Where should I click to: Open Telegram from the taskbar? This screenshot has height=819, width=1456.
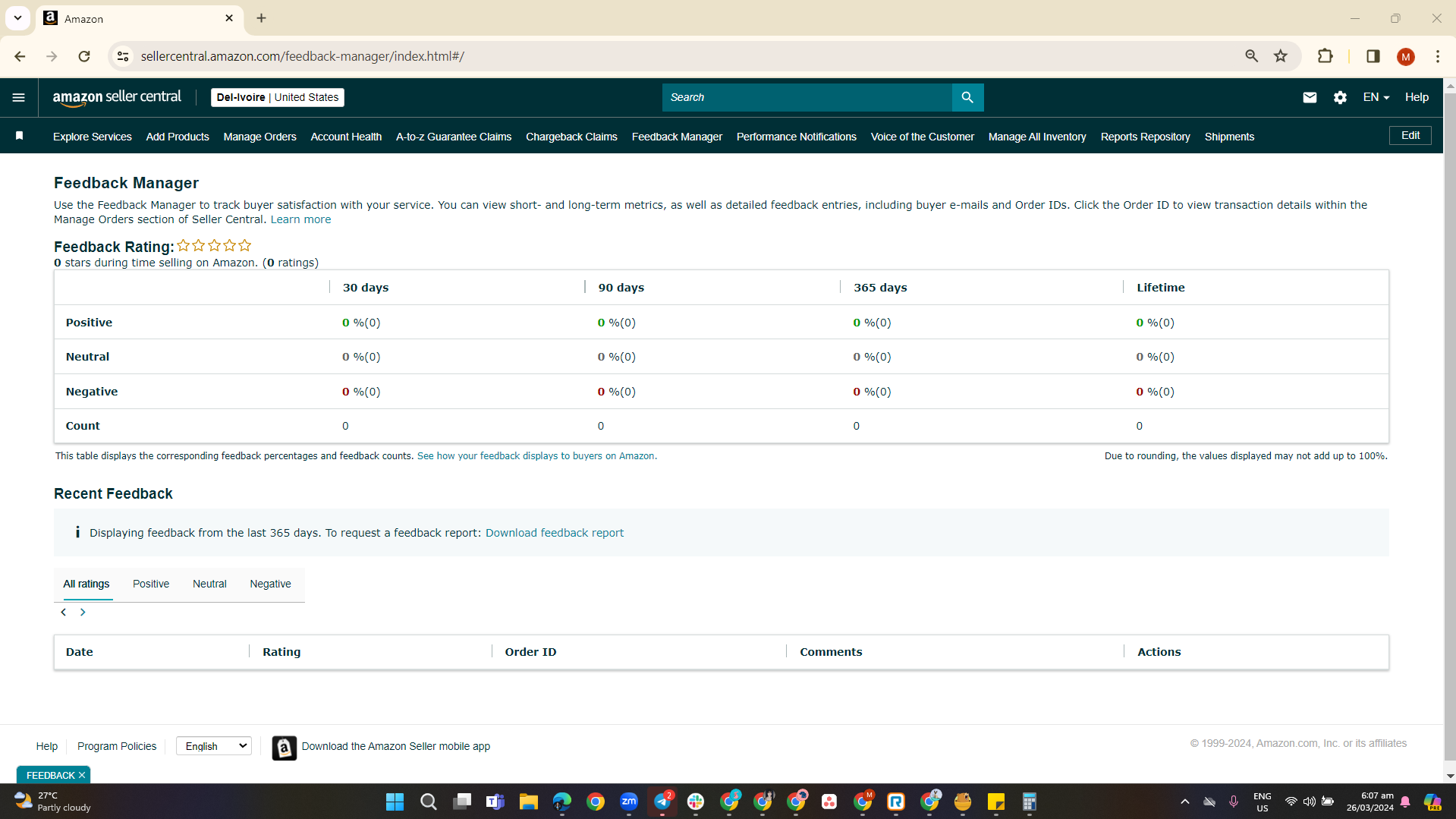(x=662, y=802)
